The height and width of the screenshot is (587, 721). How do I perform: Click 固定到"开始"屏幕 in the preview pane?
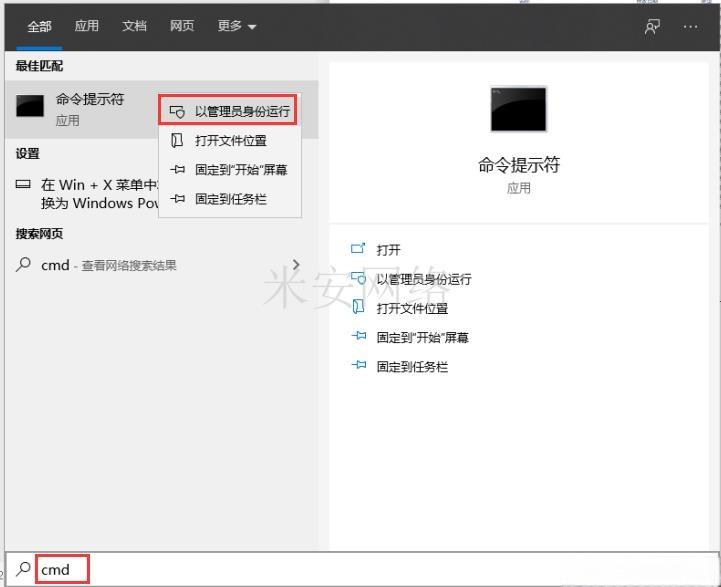tap(422, 337)
